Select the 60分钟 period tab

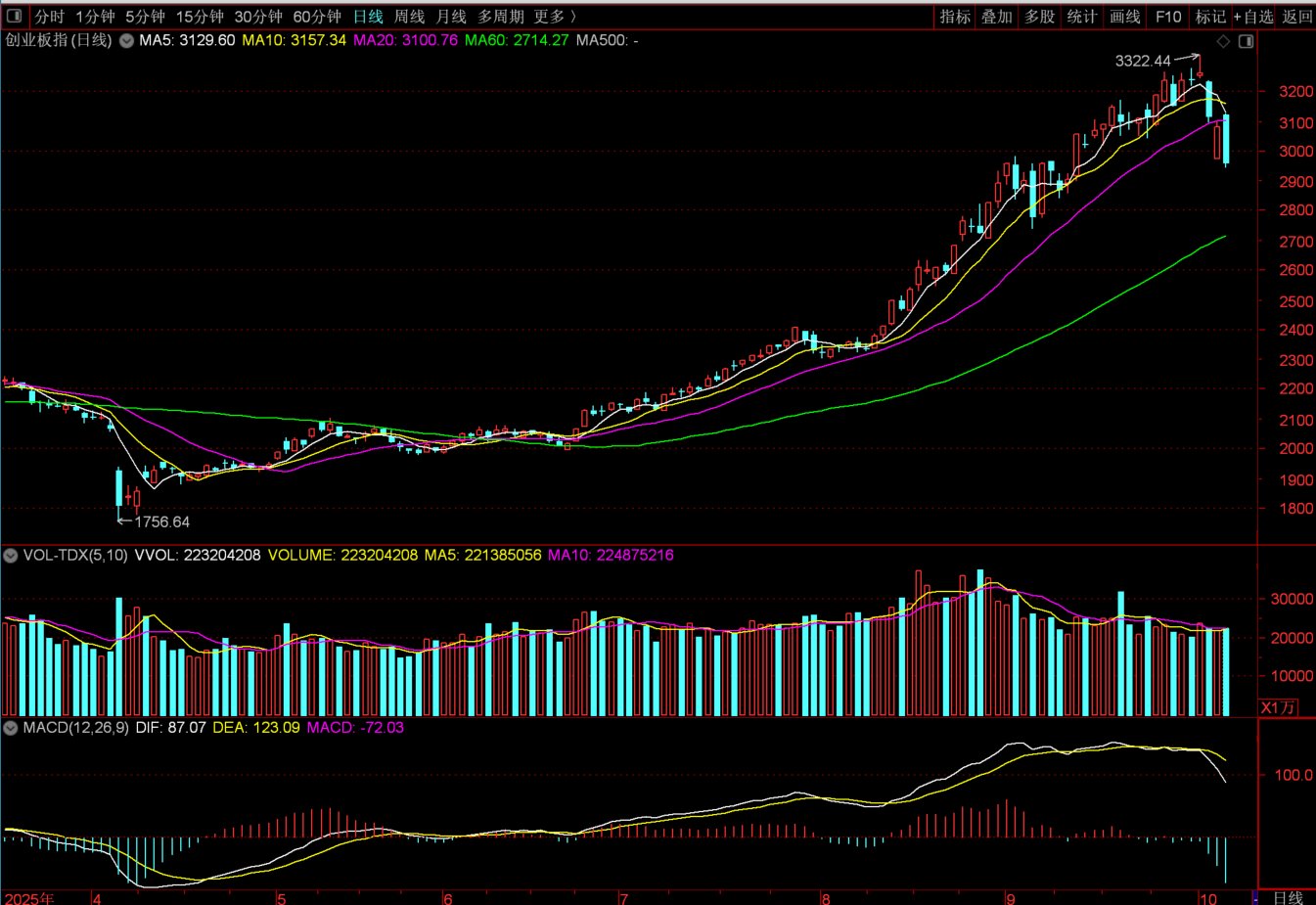pos(317,17)
